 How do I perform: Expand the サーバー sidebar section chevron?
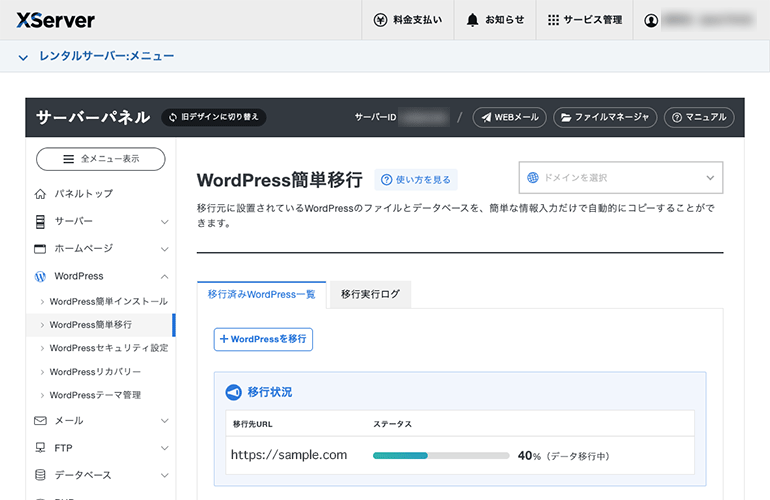[165, 222]
